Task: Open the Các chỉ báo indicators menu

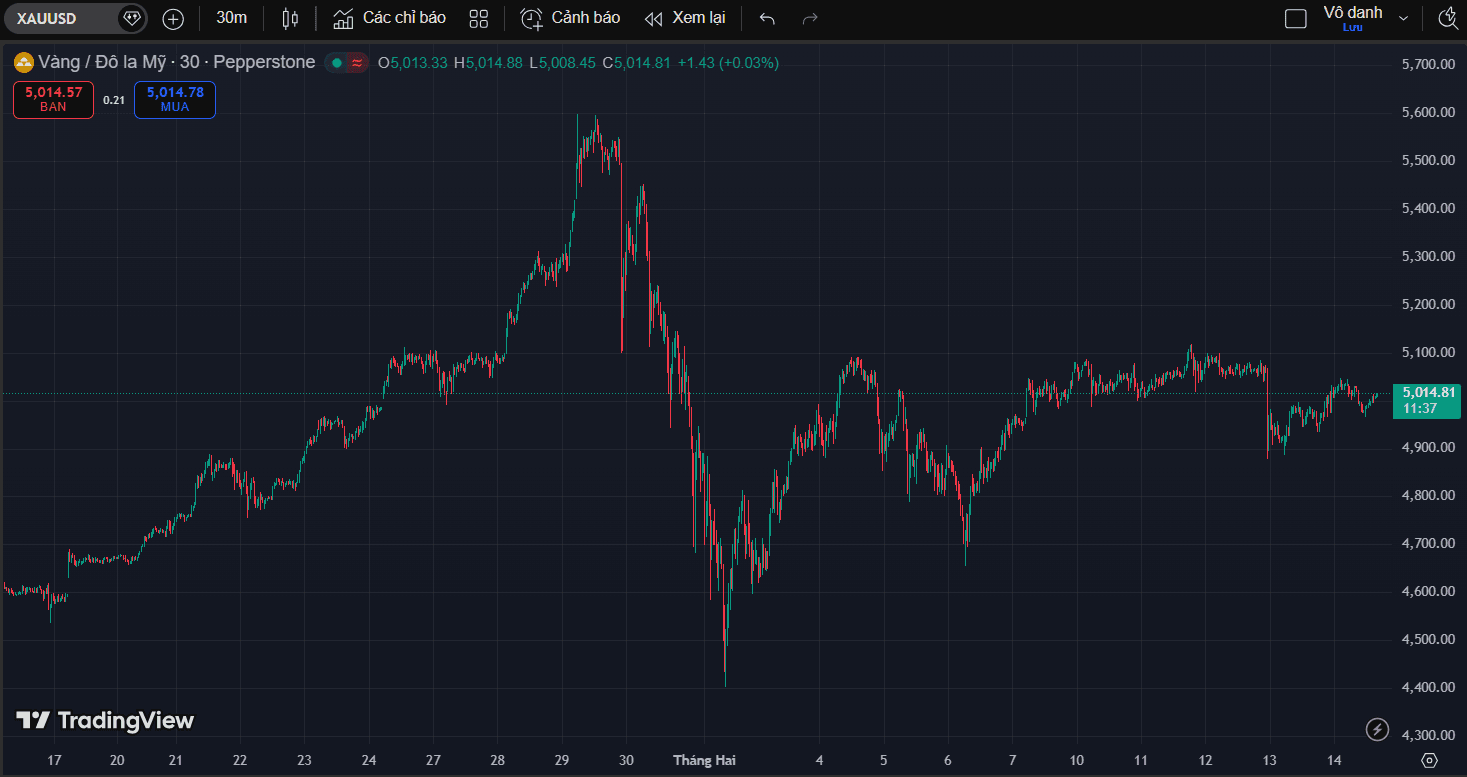Action: [390, 18]
